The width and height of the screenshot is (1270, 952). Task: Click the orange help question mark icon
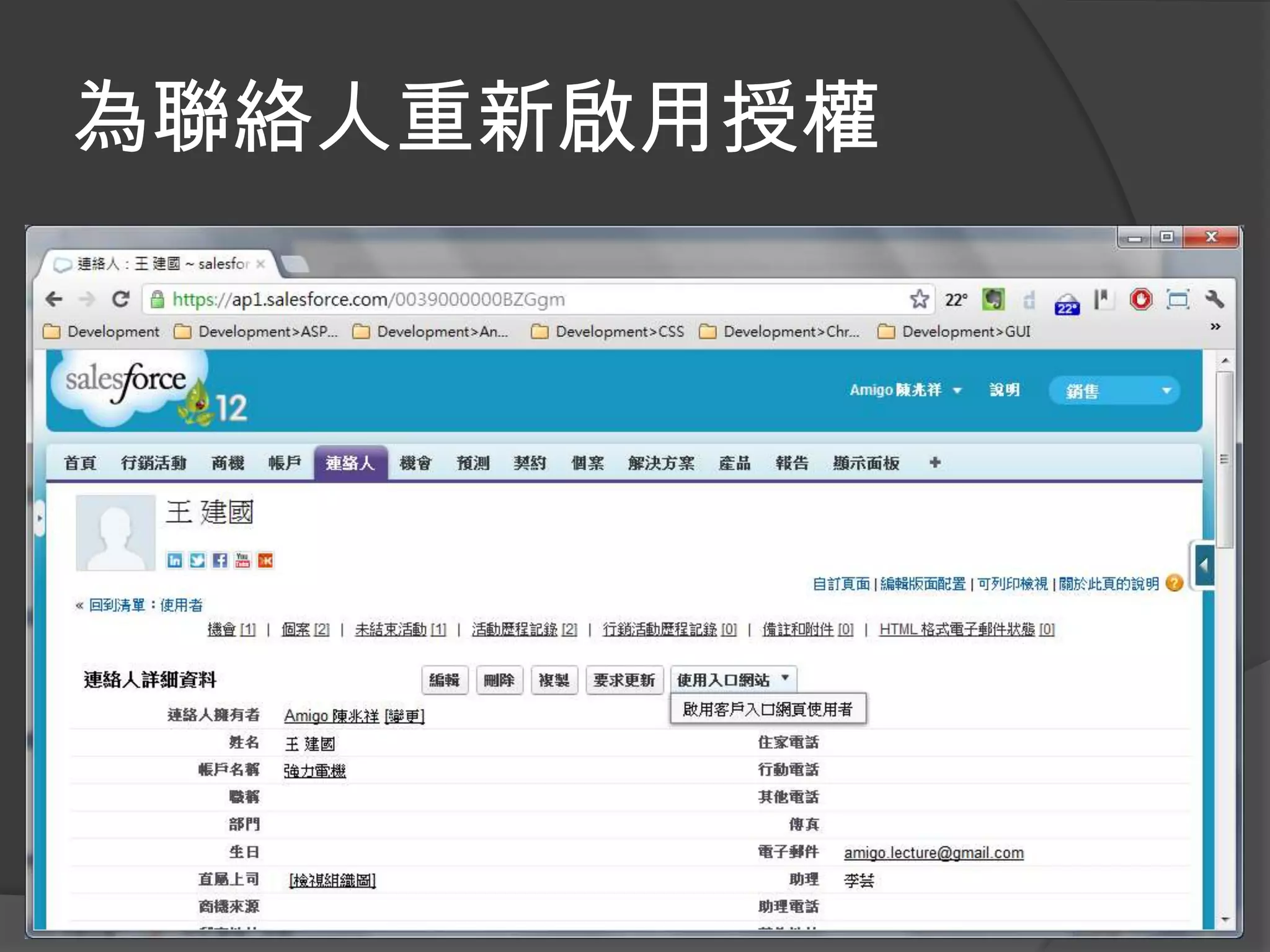[1174, 583]
